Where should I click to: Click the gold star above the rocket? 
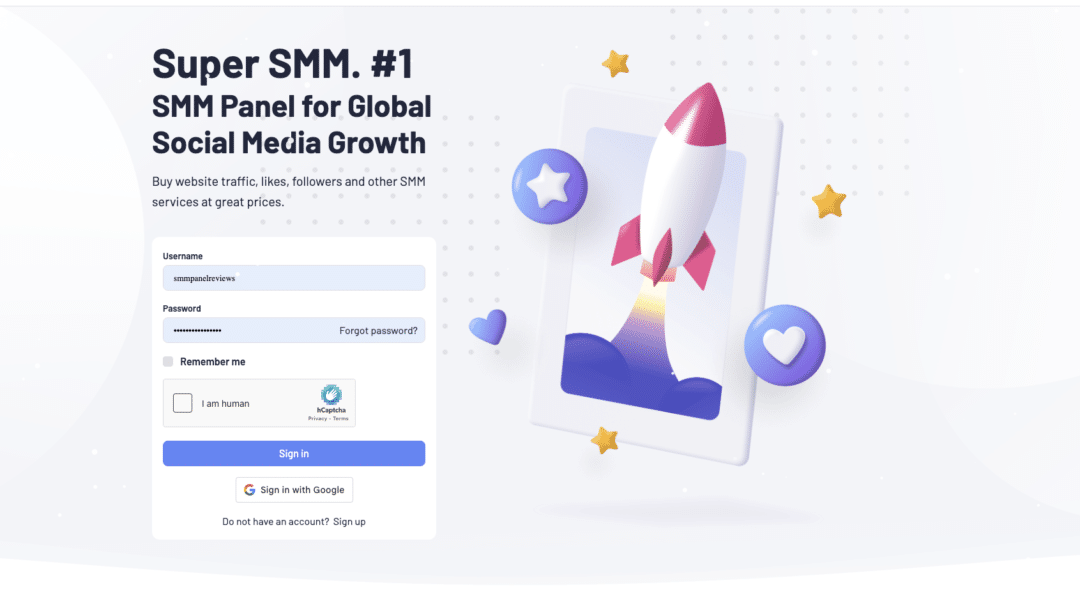pyautogui.click(x=616, y=63)
